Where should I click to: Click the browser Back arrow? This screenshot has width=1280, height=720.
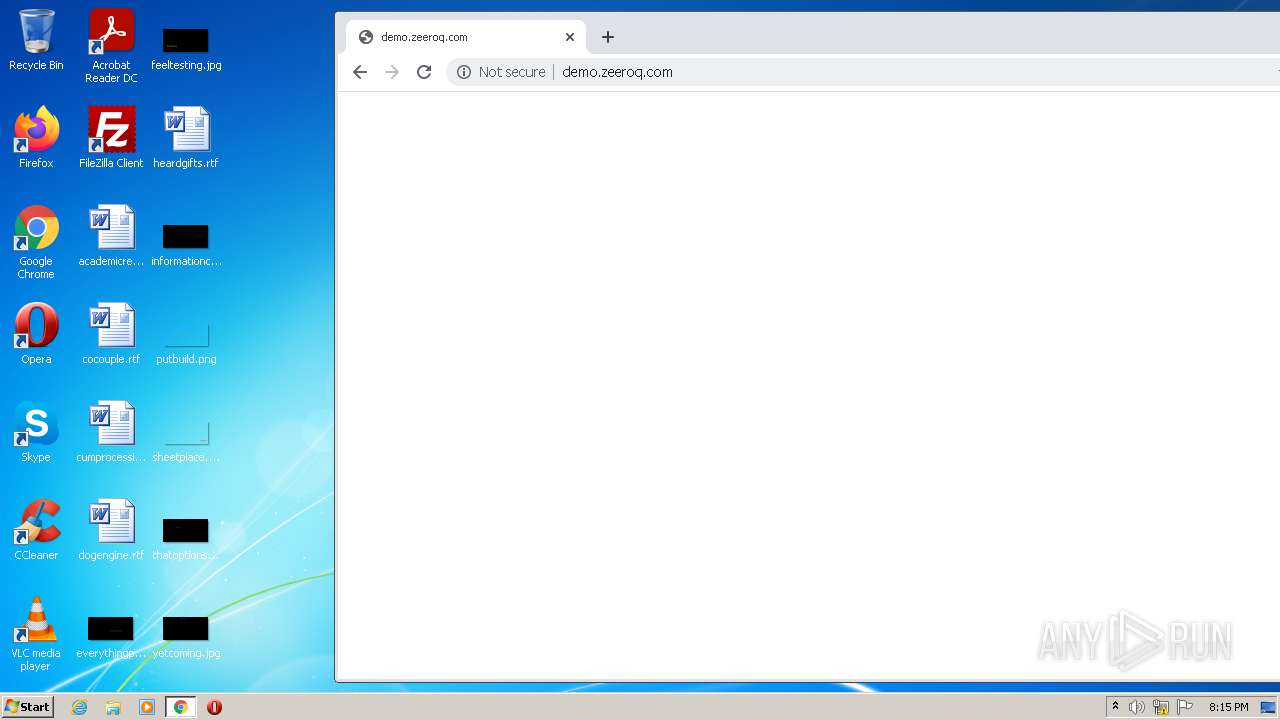[360, 72]
